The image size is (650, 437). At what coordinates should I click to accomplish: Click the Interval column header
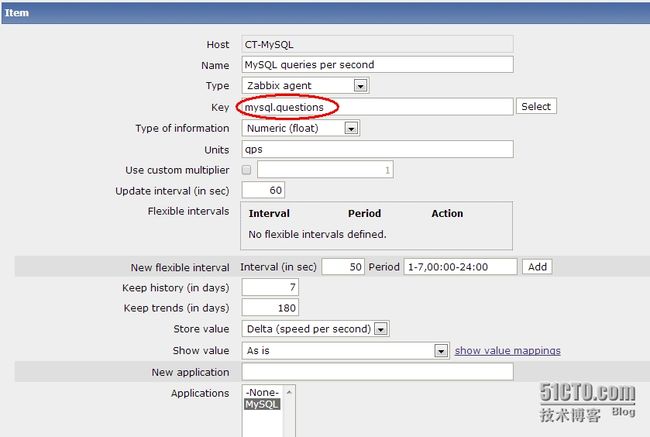pos(269,214)
